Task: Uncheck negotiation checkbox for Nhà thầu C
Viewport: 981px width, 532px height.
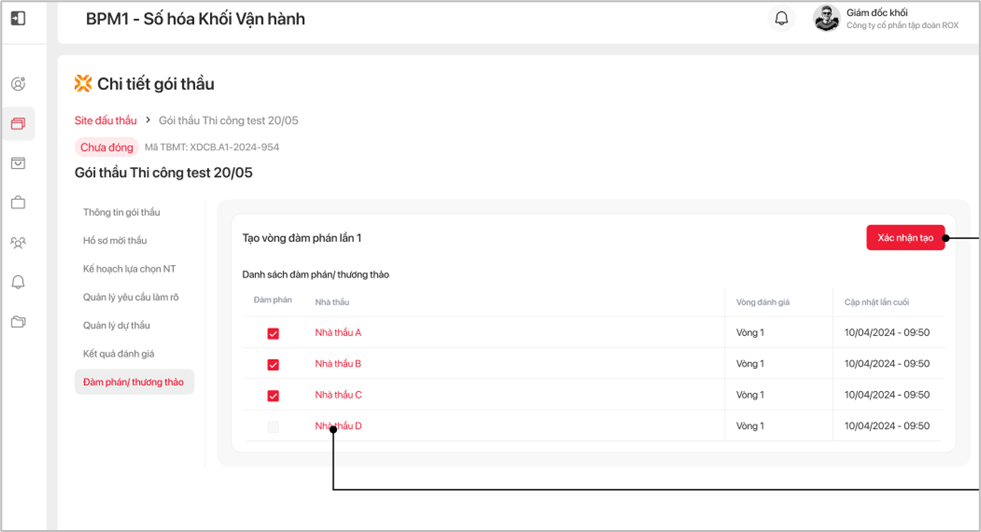Action: point(273,395)
